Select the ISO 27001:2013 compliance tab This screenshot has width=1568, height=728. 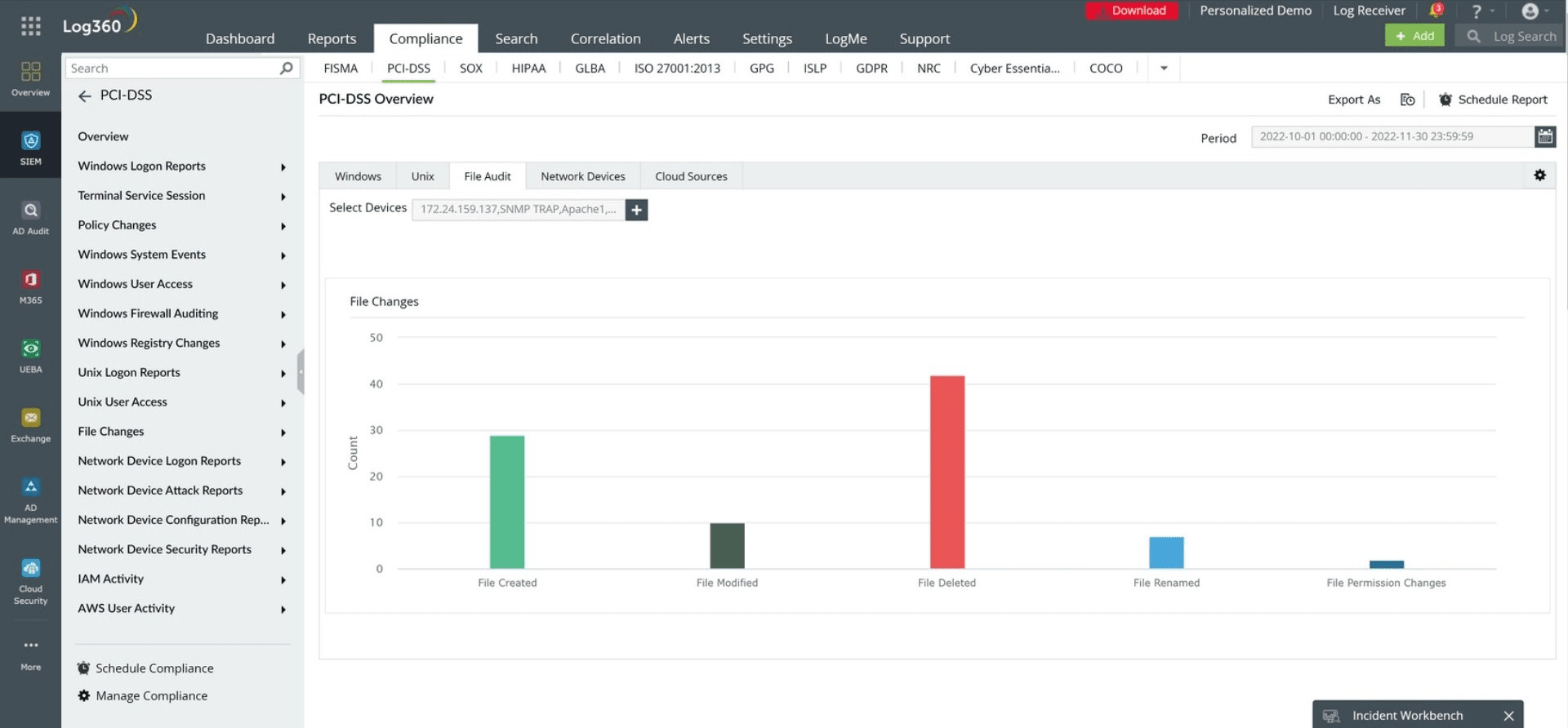(677, 69)
